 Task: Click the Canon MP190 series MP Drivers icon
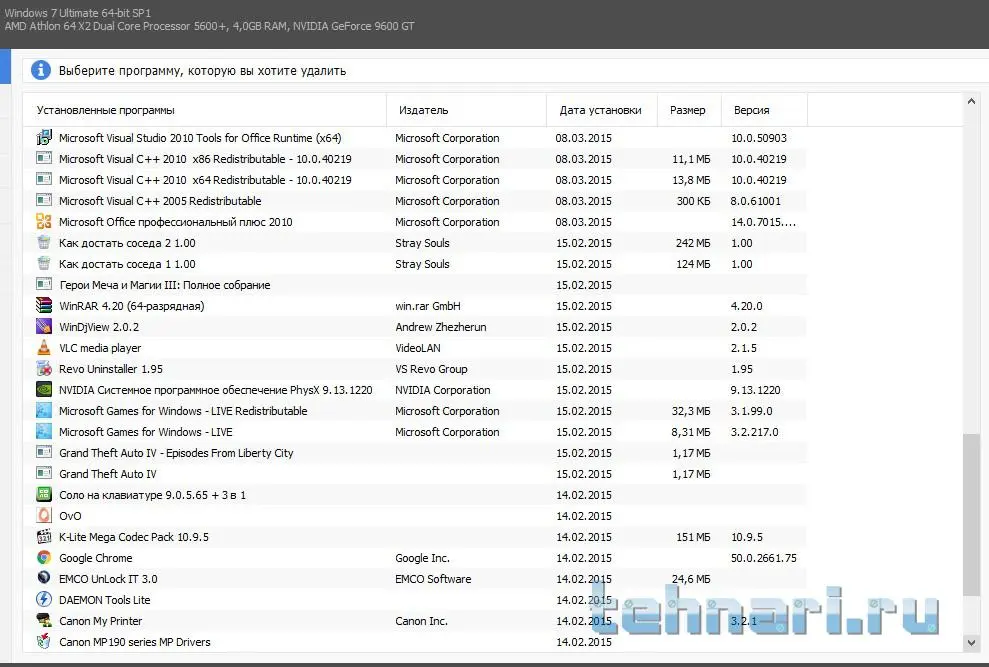tap(44, 641)
